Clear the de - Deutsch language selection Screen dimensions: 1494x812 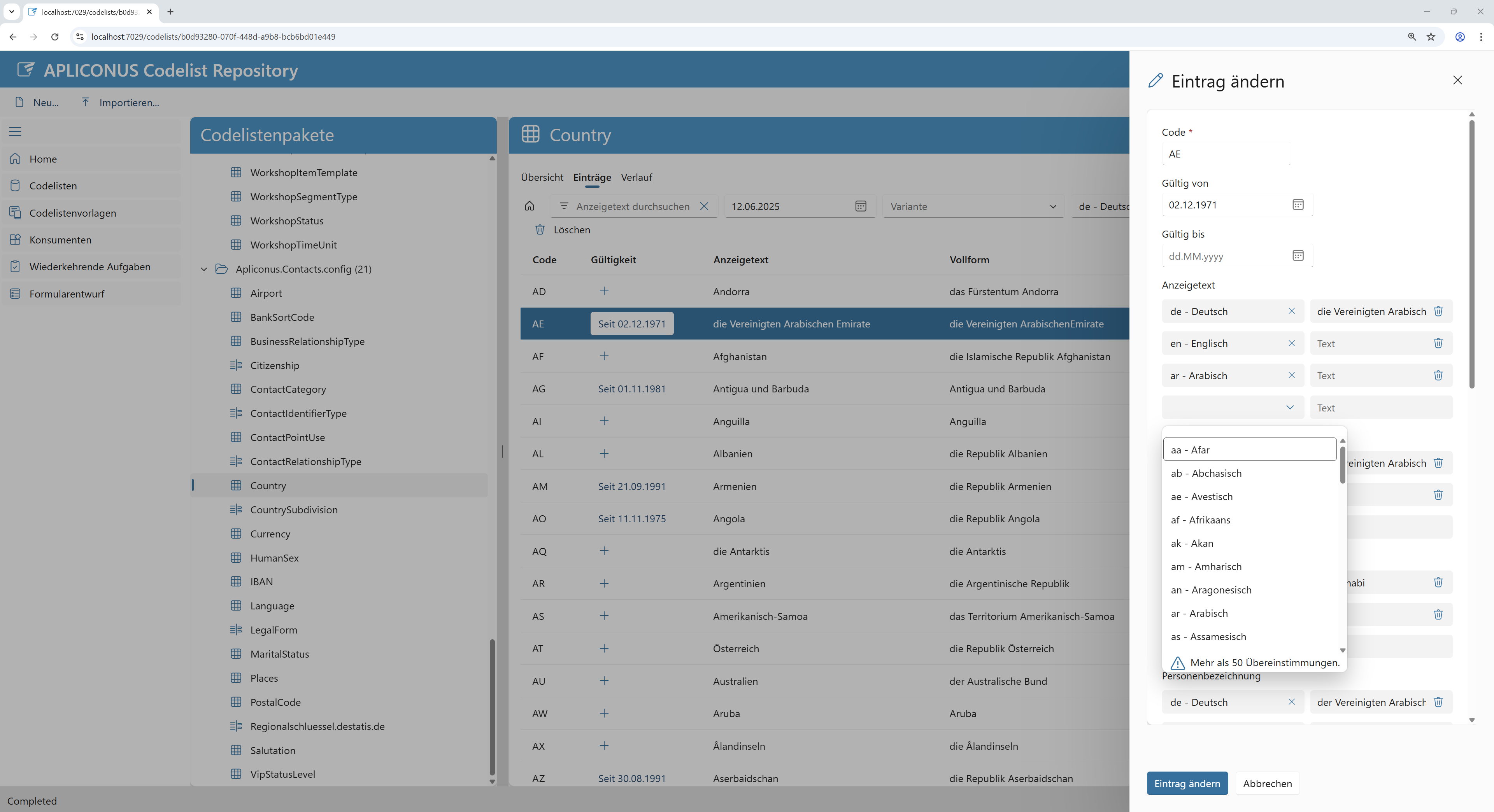pyautogui.click(x=1292, y=311)
